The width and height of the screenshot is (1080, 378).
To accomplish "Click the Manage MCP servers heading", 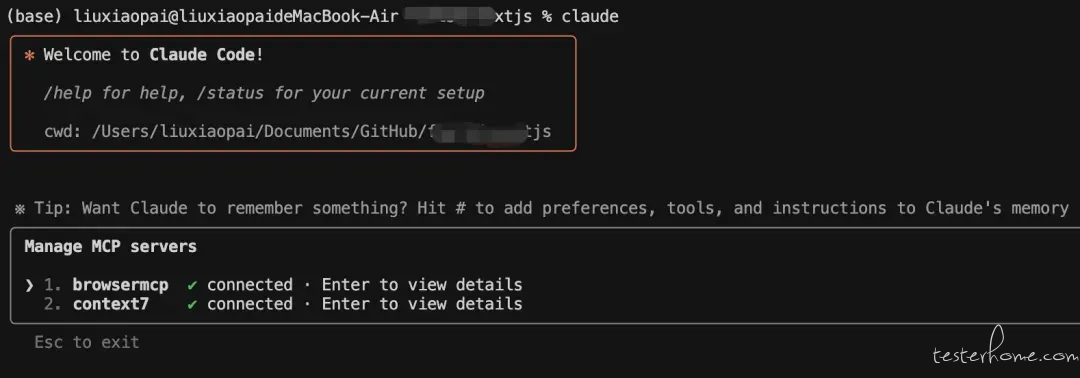I will tap(110, 246).
